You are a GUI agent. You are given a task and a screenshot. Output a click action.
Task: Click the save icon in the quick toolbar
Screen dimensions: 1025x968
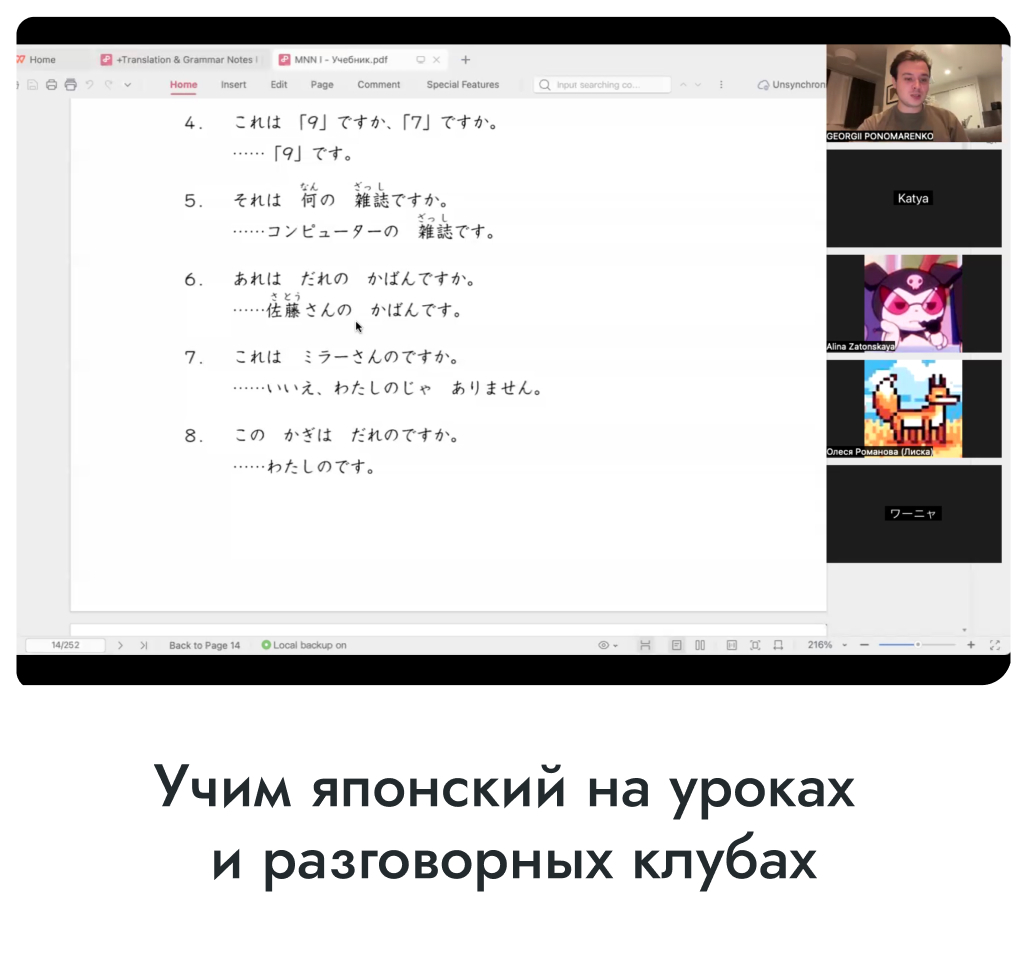tap(32, 84)
